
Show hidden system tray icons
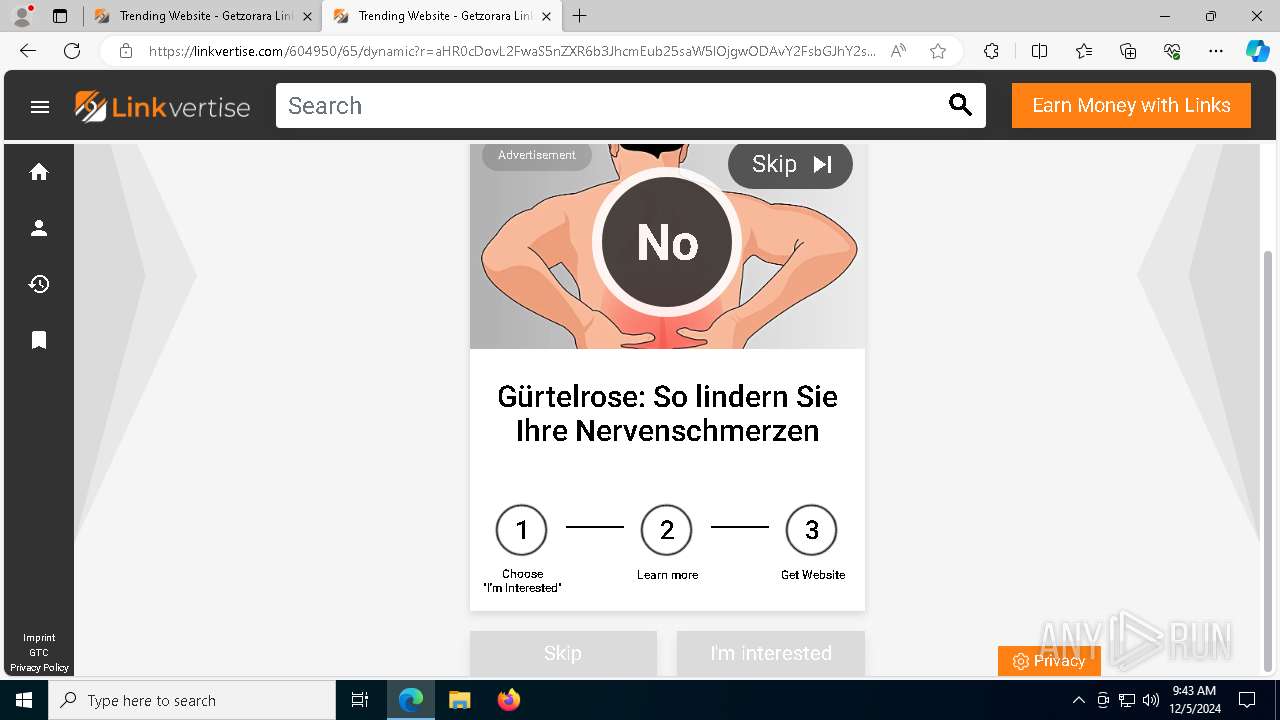point(1078,700)
